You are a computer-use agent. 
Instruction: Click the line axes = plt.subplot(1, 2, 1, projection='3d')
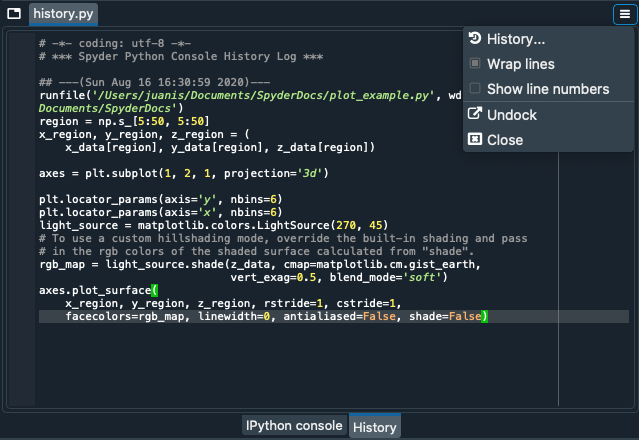[x=184, y=174]
